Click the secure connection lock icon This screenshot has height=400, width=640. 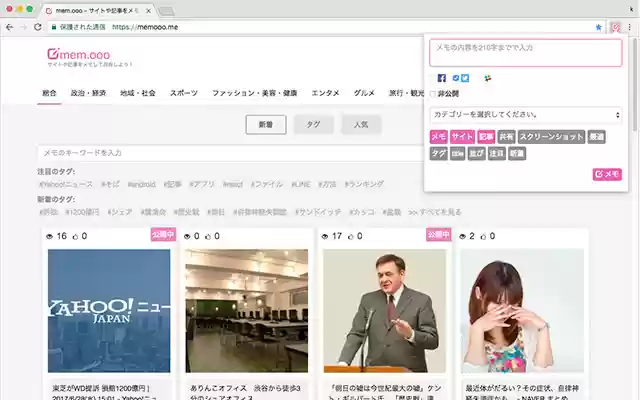pyautogui.click(x=53, y=27)
